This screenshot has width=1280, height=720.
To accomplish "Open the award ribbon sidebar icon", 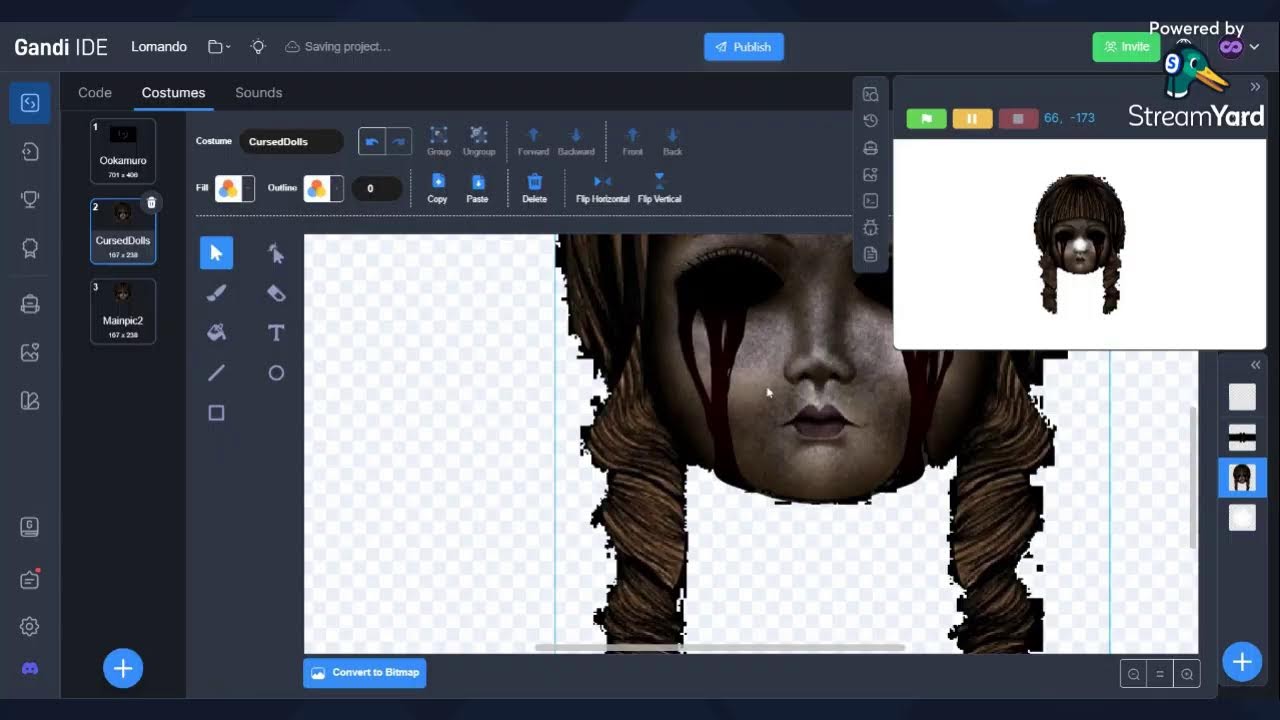I will click(30, 249).
